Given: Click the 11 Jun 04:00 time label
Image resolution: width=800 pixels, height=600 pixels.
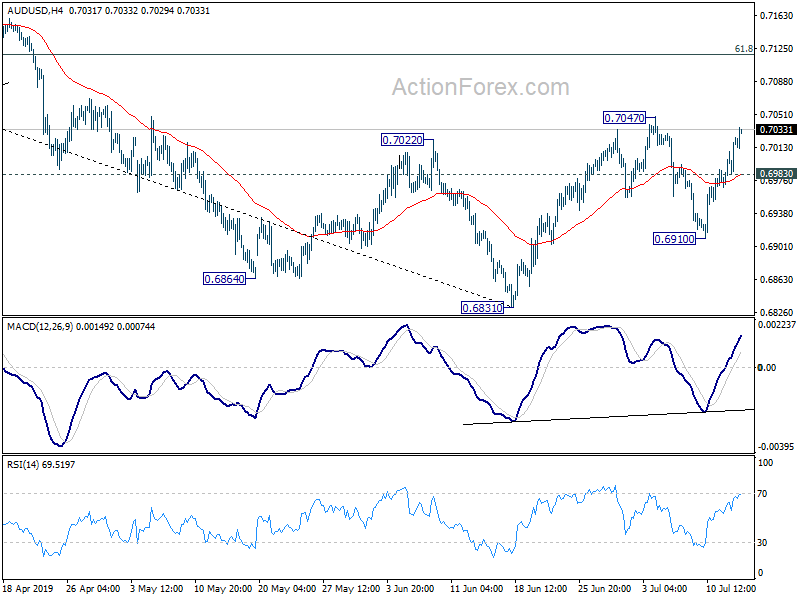Looking at the screenshot, I should [x=477, y=588].
